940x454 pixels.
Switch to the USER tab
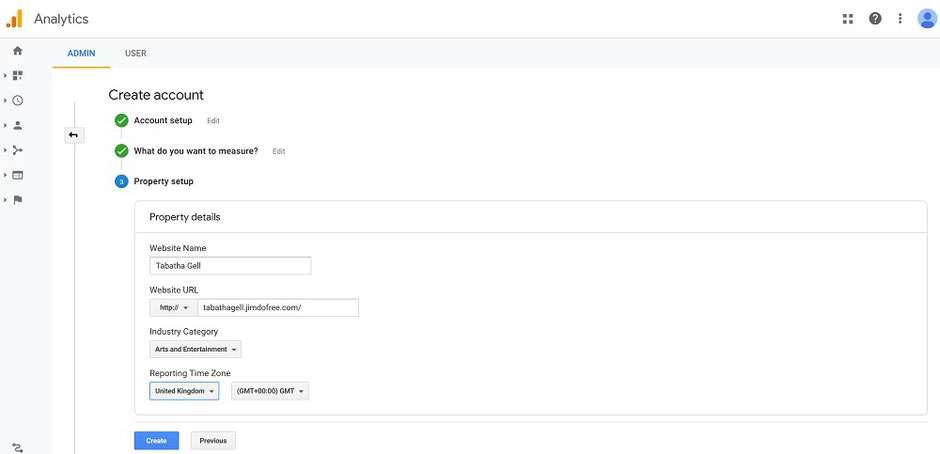pos(135,53)
